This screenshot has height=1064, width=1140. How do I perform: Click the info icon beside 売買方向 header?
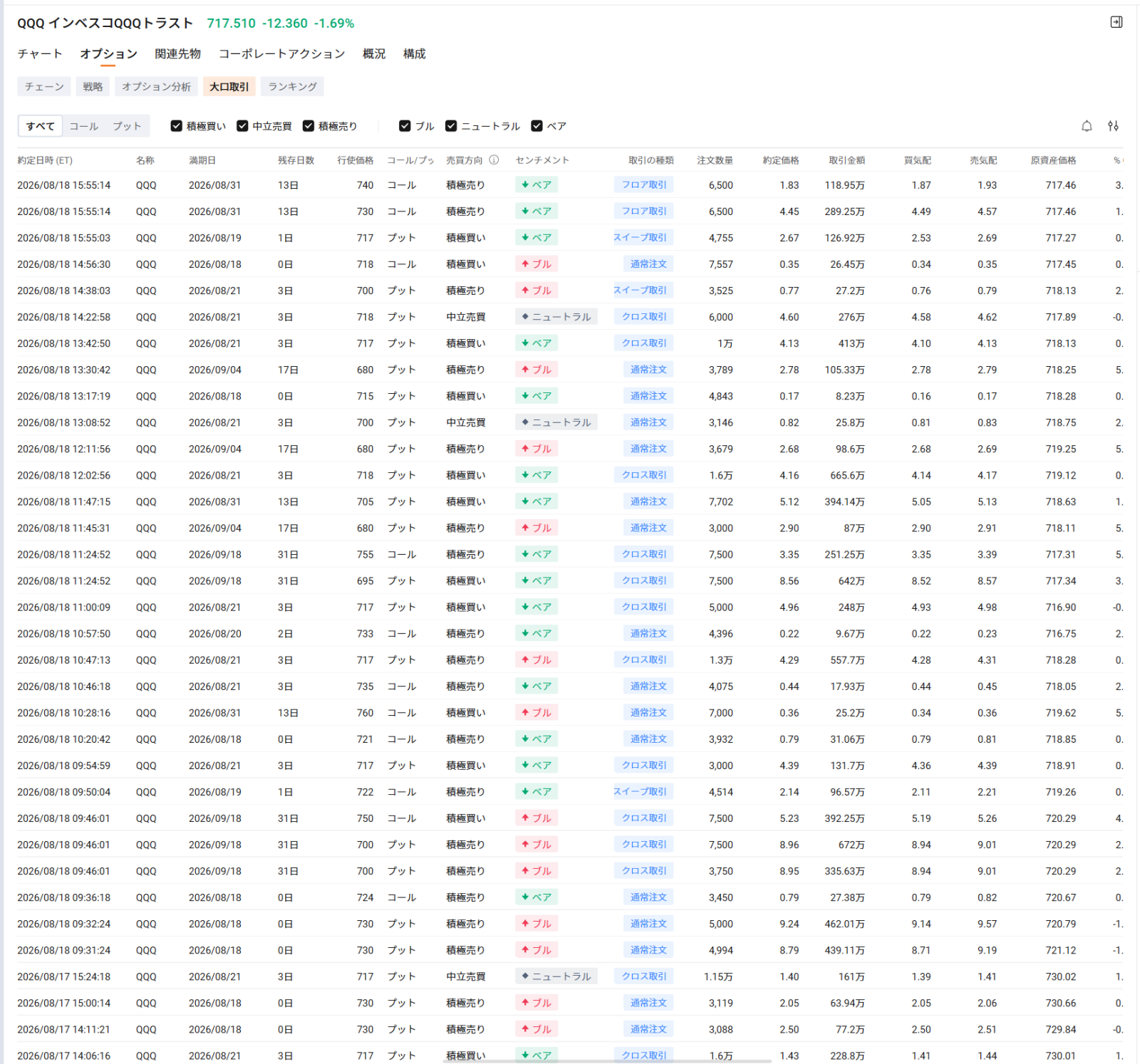[494, 160]
